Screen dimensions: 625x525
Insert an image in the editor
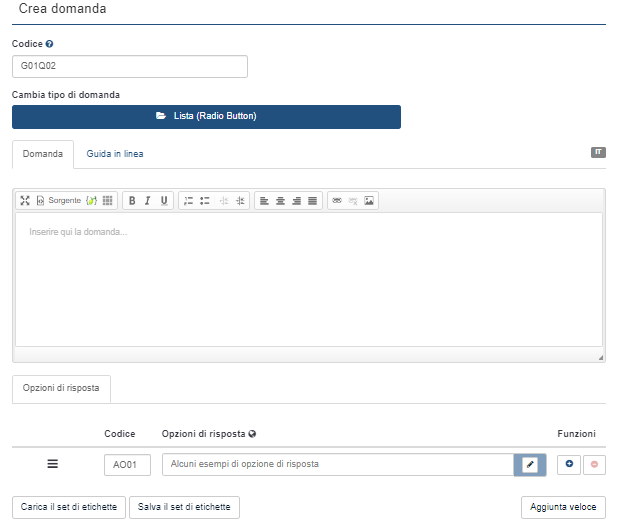tap(369, 201)
